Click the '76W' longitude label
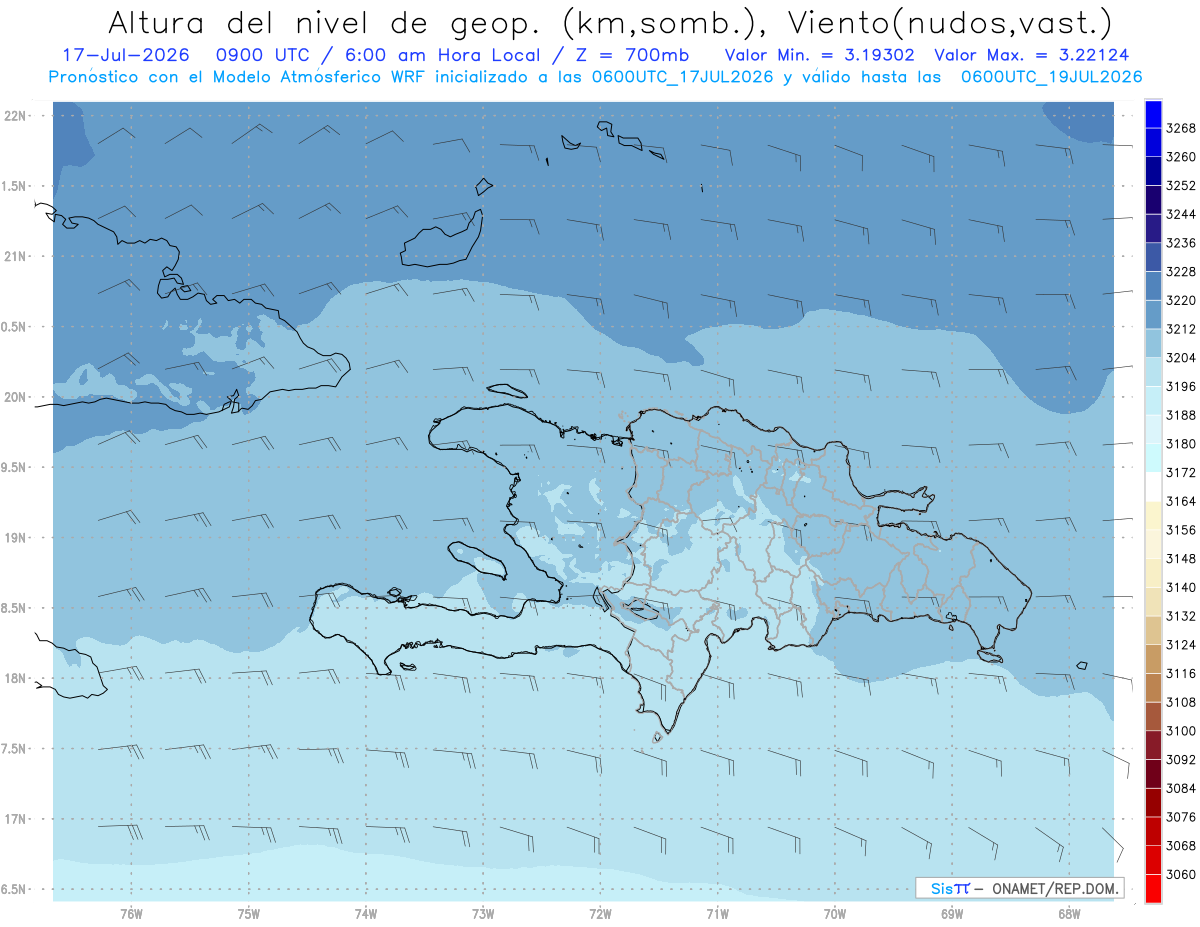 (x=131, y=914)
